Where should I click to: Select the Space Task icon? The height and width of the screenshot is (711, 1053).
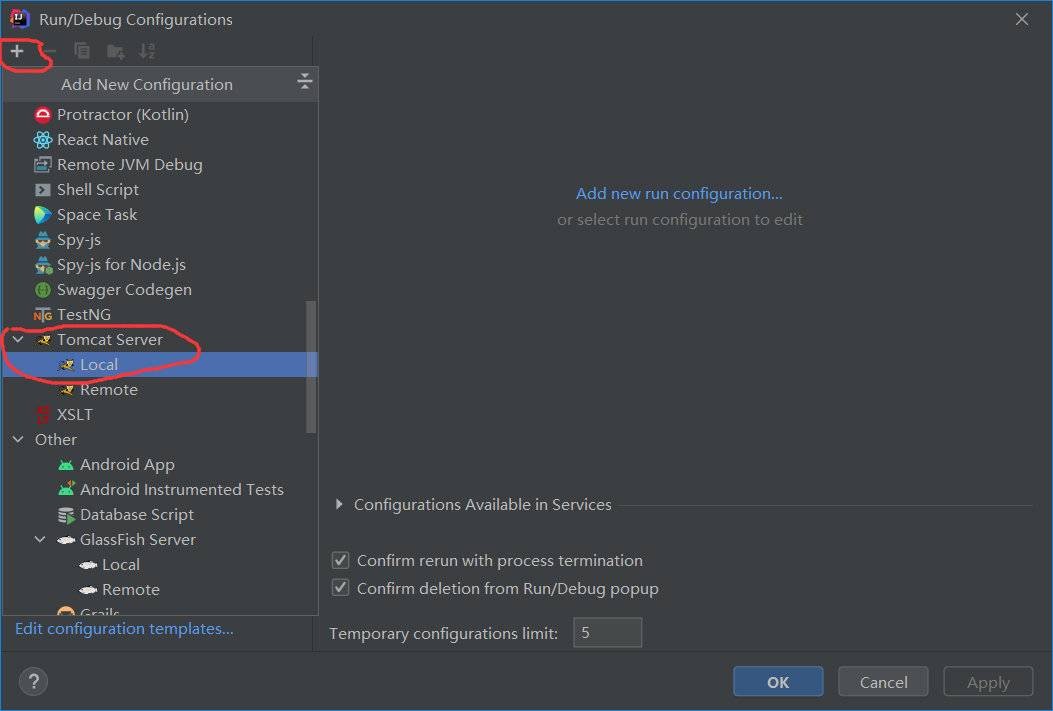43,215
